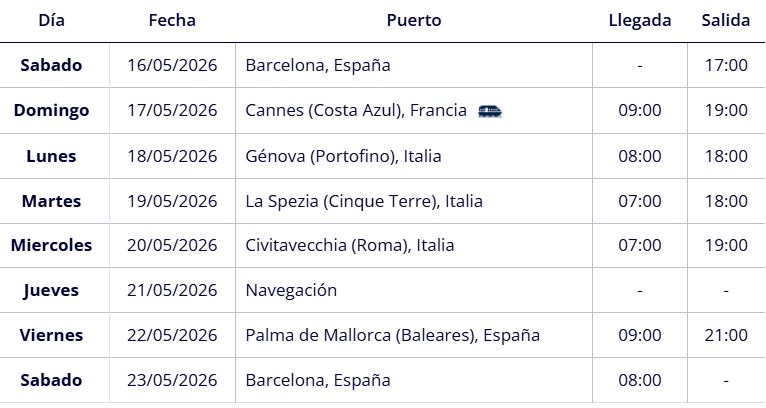Viewport: 766px width, 408px height.
Task: Select the Miercoles day cell
Action: click(x=52, y=245)
